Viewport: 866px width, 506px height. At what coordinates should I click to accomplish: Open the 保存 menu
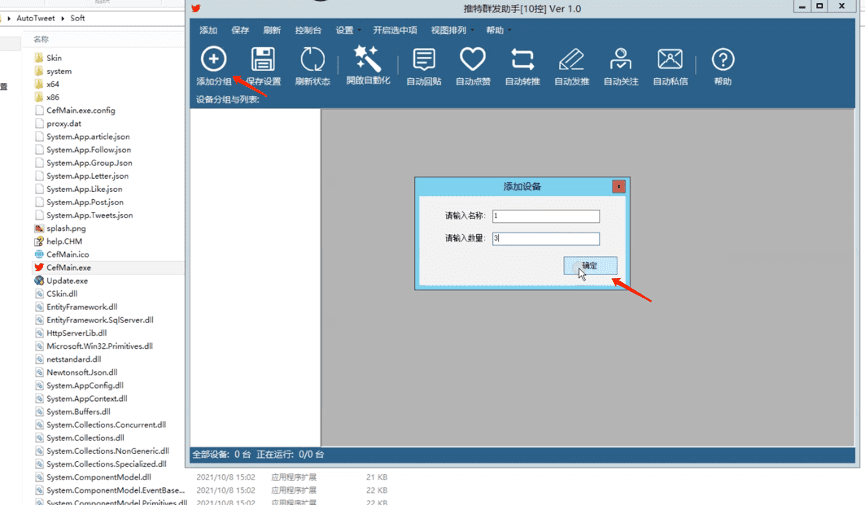[240, 30]
